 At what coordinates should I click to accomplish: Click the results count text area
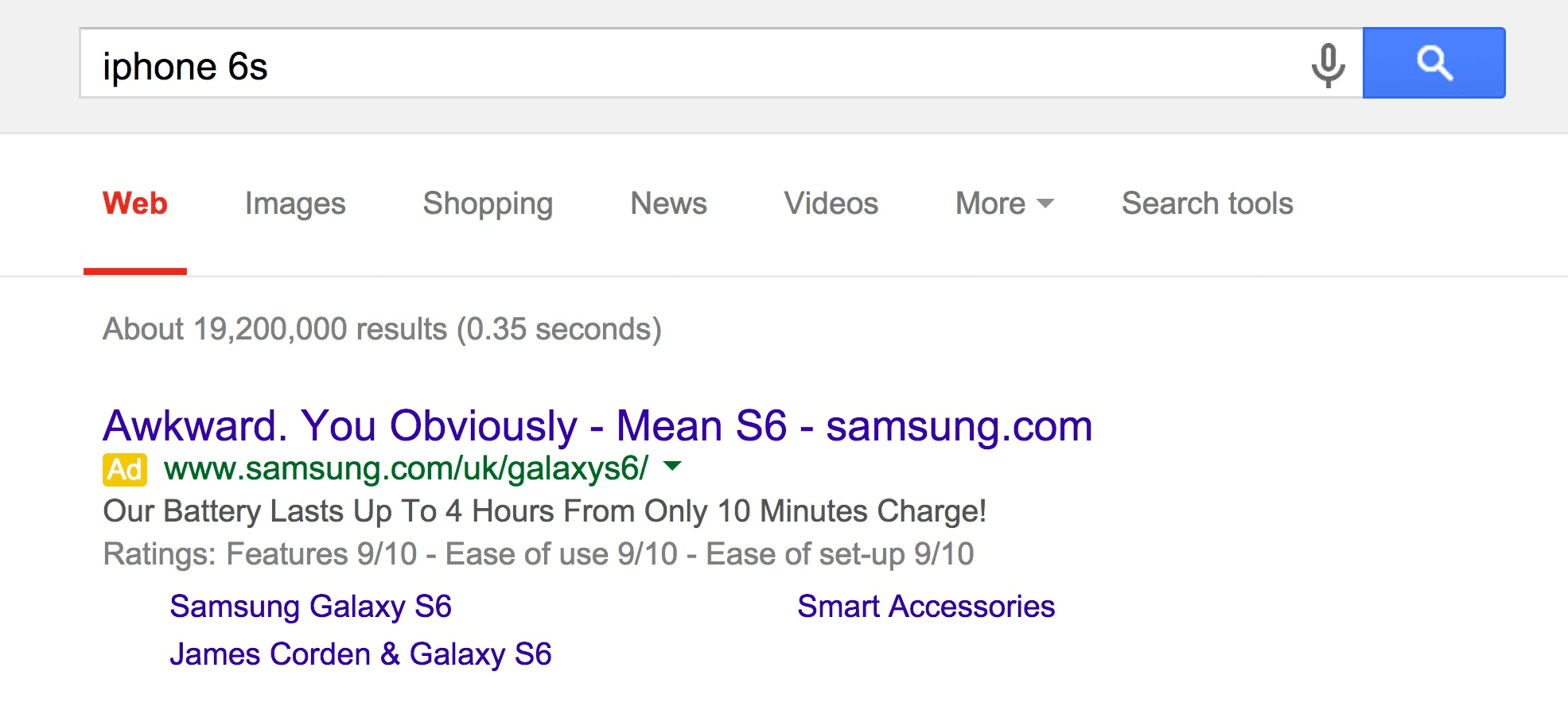pyautogui.click(x=382, y=328)
